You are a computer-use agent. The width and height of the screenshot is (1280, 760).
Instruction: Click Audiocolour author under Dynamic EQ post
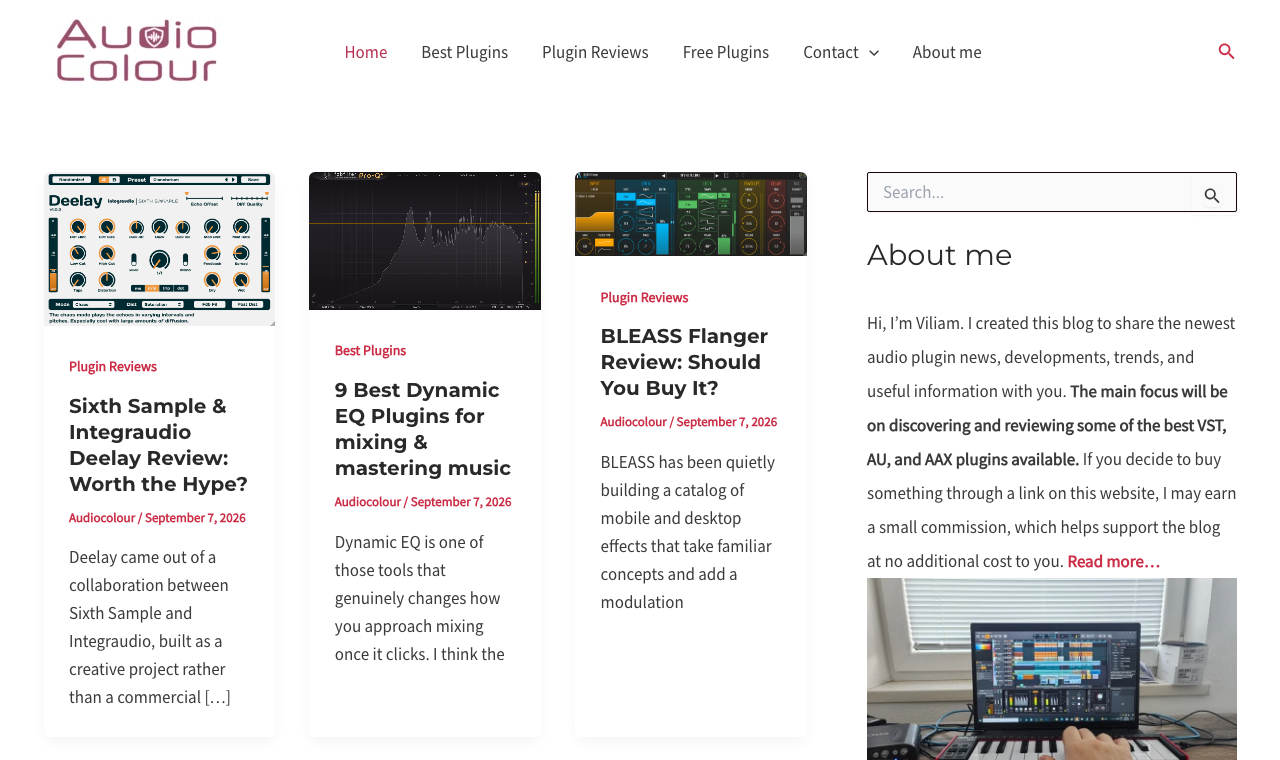click(368, 501)
